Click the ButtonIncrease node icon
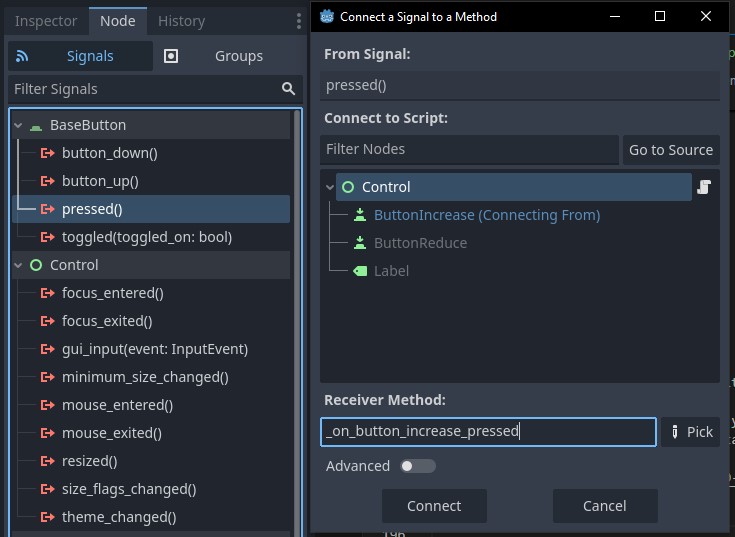The image size is (735, 537). tap(360, 215)
